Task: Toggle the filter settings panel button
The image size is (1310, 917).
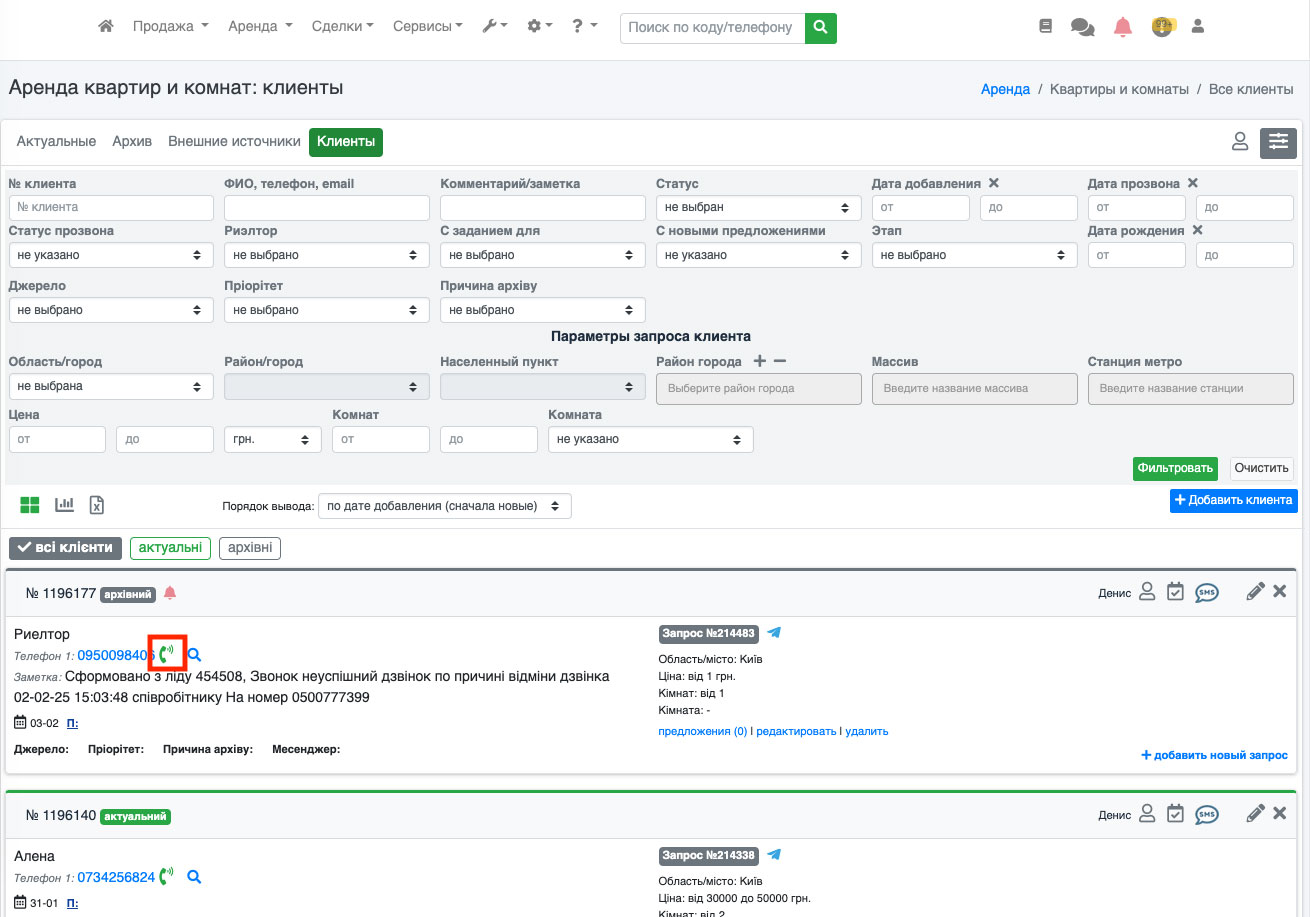Action: click(1278, 142)
